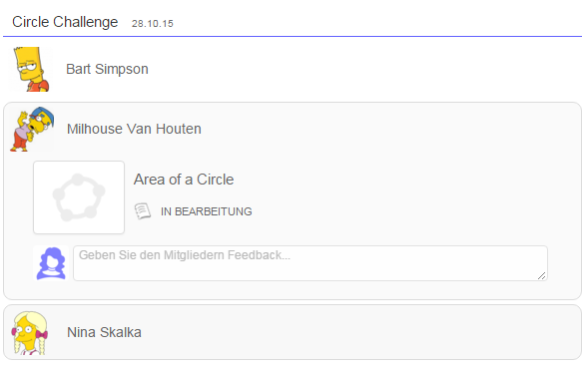
Task: Click the empty area of Nina Skalka's panel
Action: [x=359, y=332]
